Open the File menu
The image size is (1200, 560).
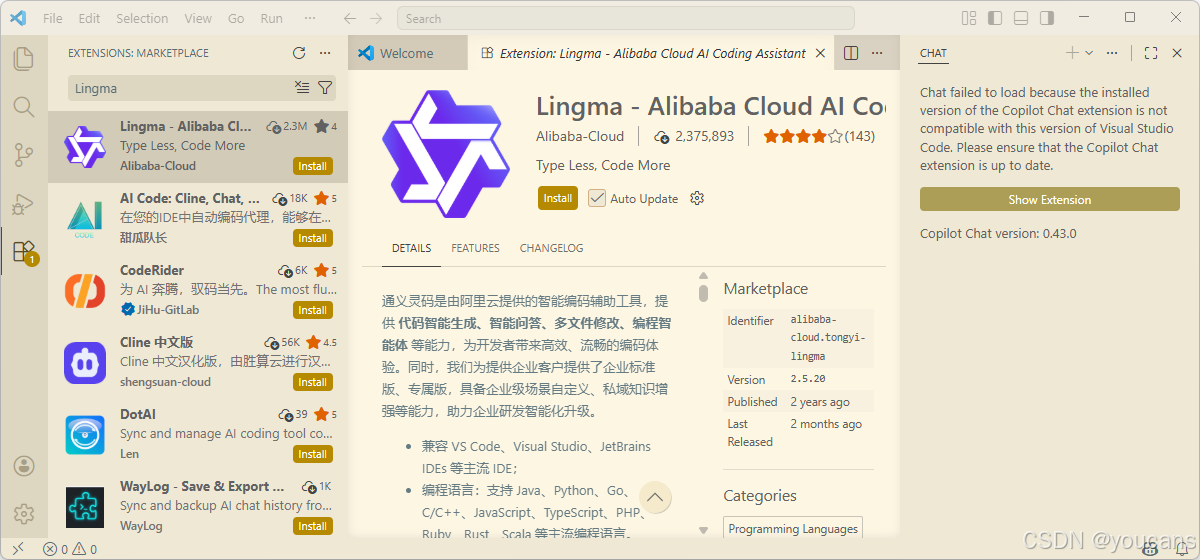(x=53, y=18)
